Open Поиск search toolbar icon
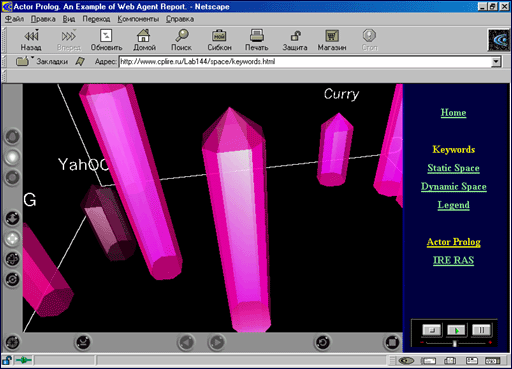Image resolution: width=512 pixels, height=369 pixels. 181,40
